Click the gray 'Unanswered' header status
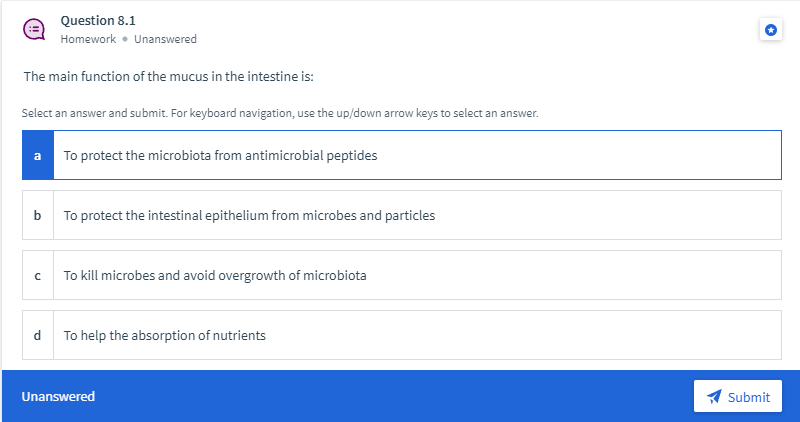Image resolution: width=800 pixels, height=422 pixels. pos(165,39)
